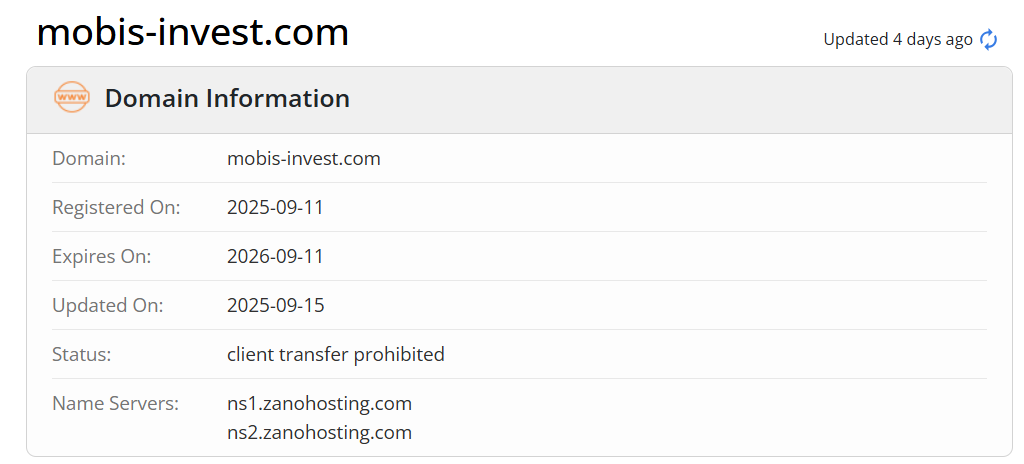Click the expiry date 2026-09-11

(276, 256)
